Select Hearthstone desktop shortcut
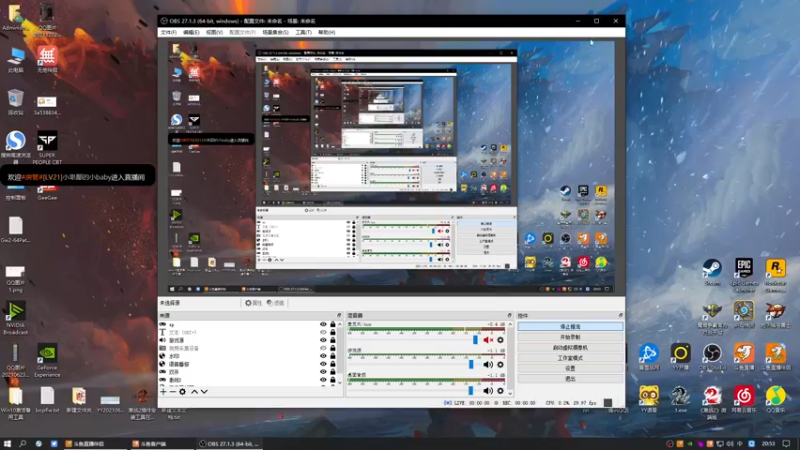The image size is (800, 450). pyautogui.click(x=744, y=314)
